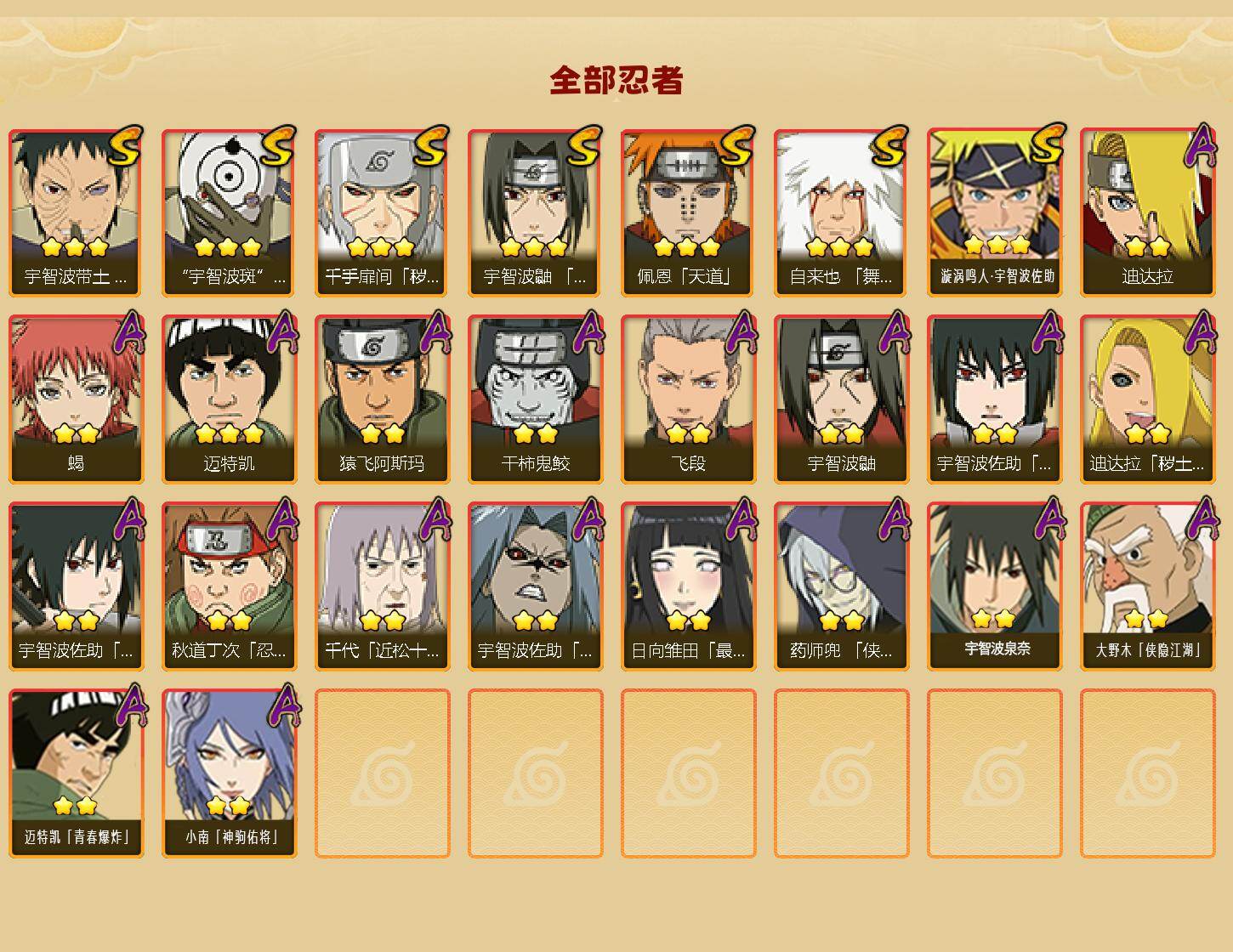This screenshot has height=952, width=1233.
Task: Open the 飞段 ninja card
Action: tap(688, 399)
